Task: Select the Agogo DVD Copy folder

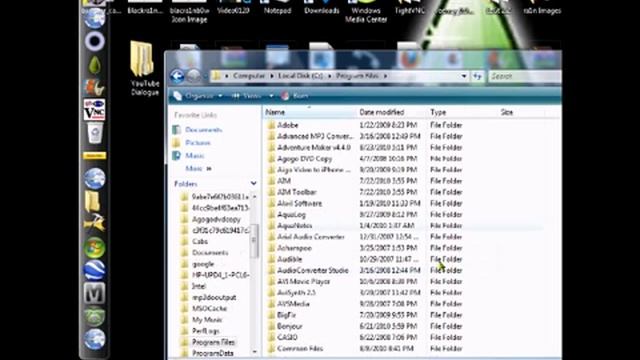Action: click(x=304, y=159)
